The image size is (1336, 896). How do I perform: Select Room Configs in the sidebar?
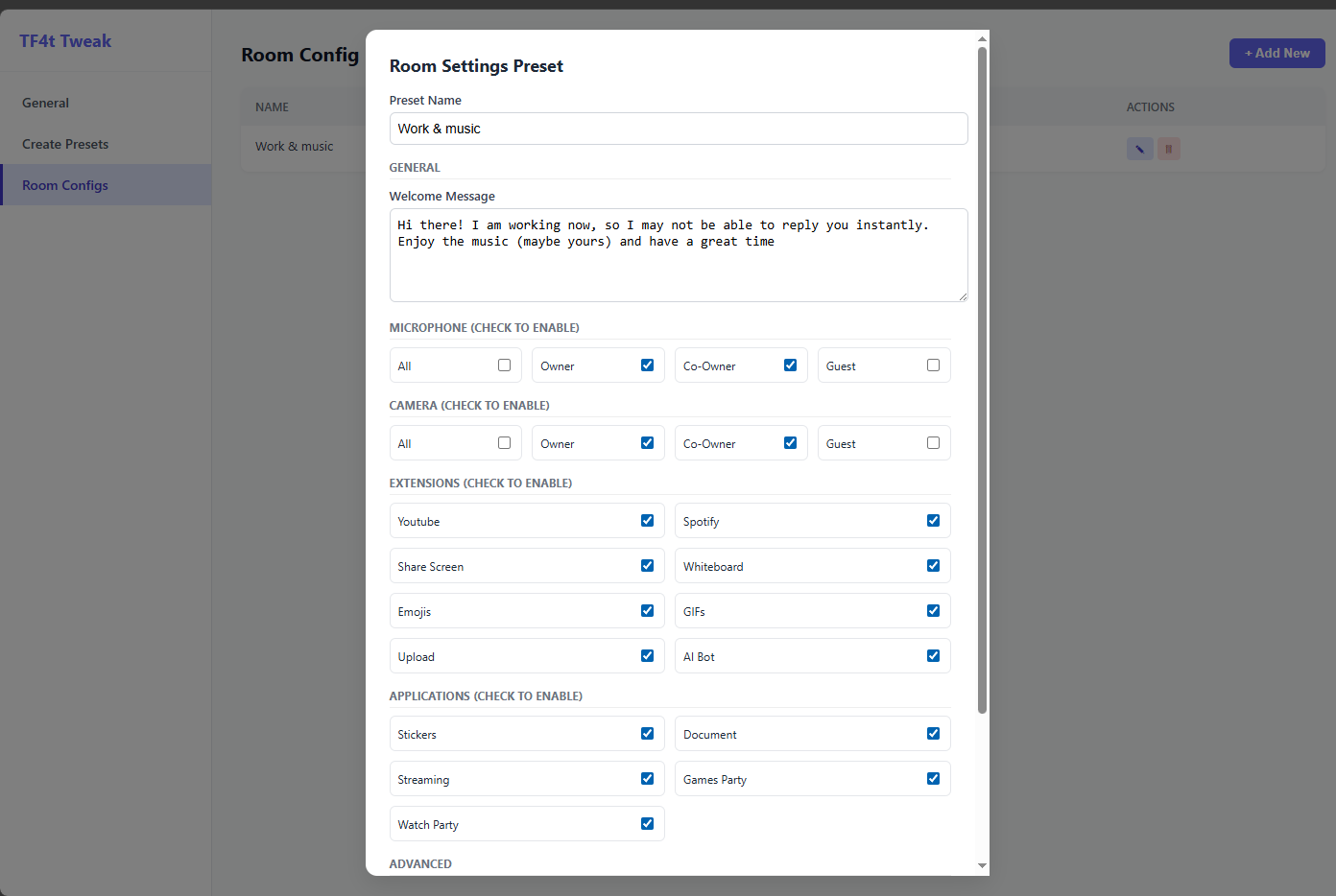coord(106,185)
